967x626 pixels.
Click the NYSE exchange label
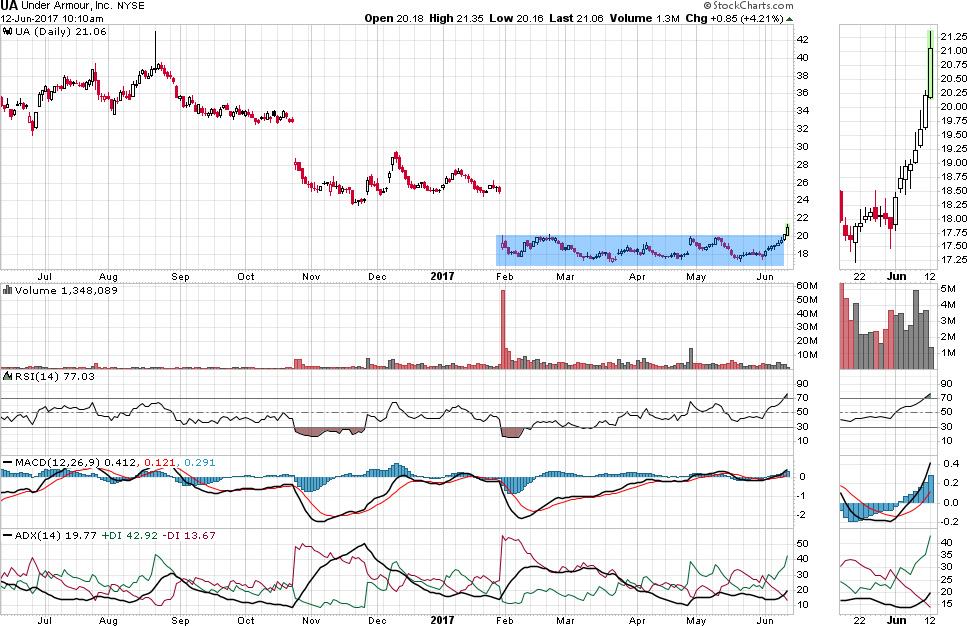[131, 6]
